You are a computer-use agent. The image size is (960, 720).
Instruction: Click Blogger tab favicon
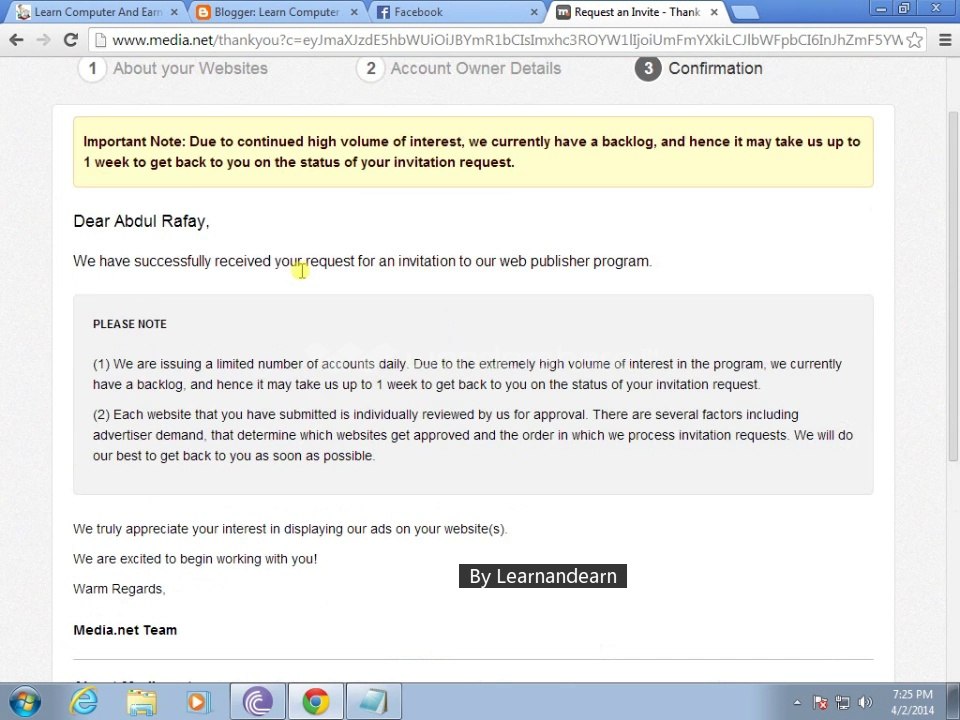click(x=203, y=12)
